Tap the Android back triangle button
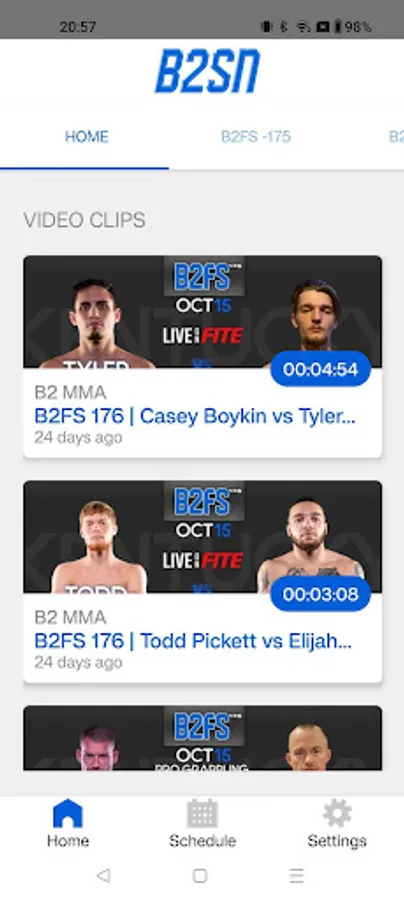Screen dimensions: 404x900 tap(103, 875)
